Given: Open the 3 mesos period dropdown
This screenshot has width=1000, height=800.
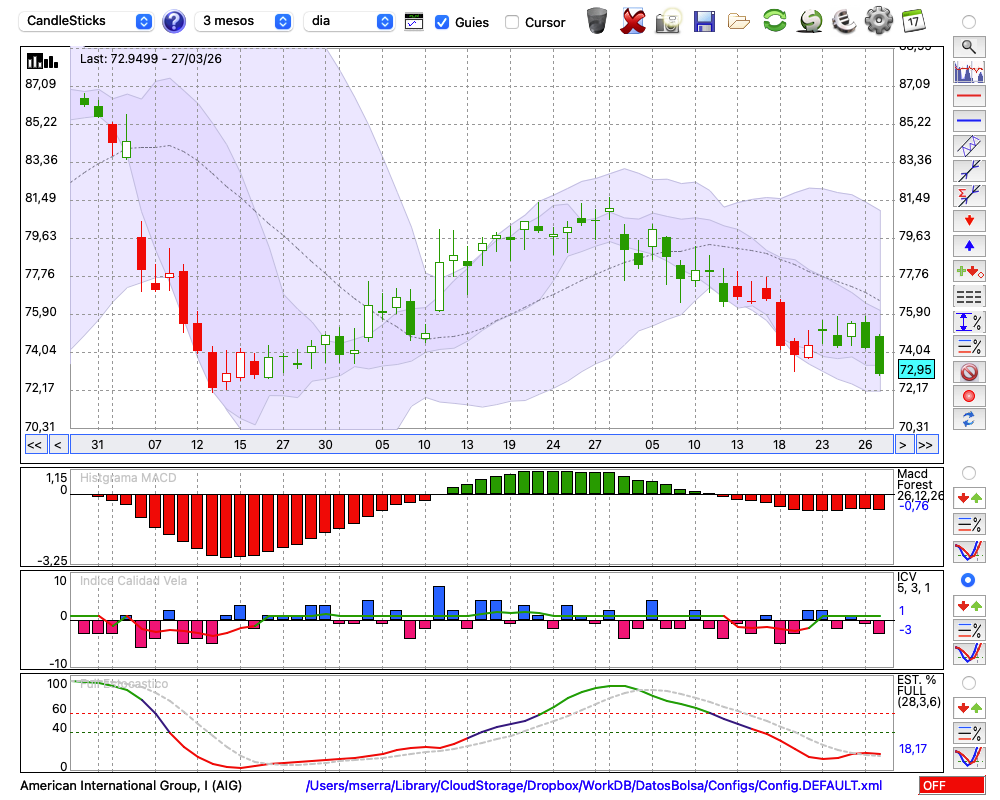Looking at the screenshot, I should [245, 21].
